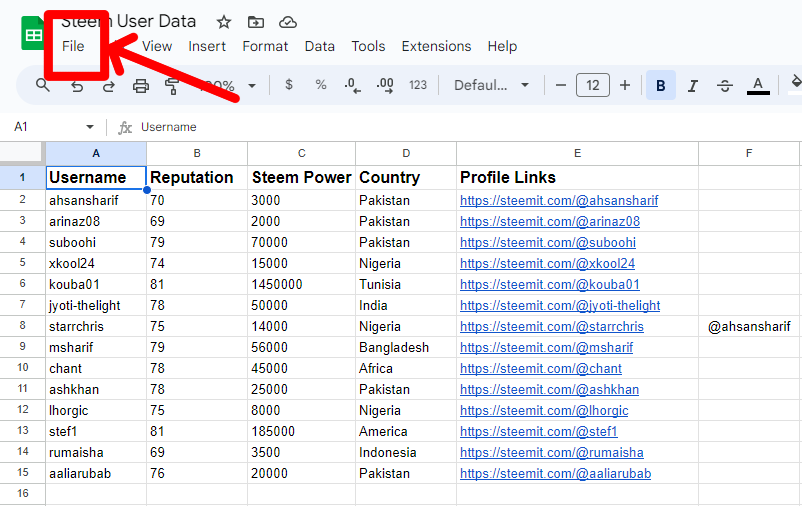802x506 pixels.
Task: Open the steemit.com/@suboohi link
Action: (548, 242)
